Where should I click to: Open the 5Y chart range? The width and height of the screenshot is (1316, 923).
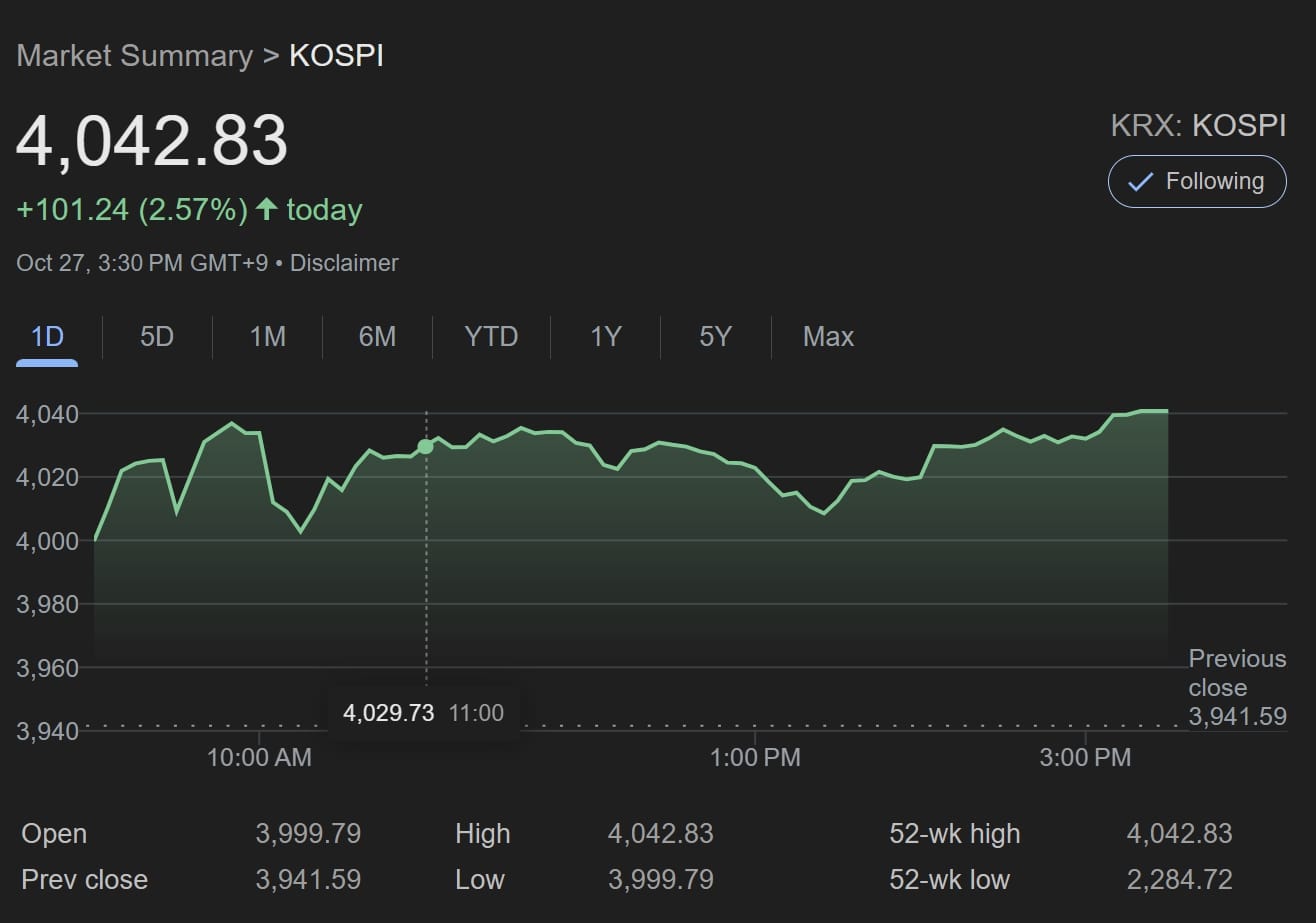[715, 337]
